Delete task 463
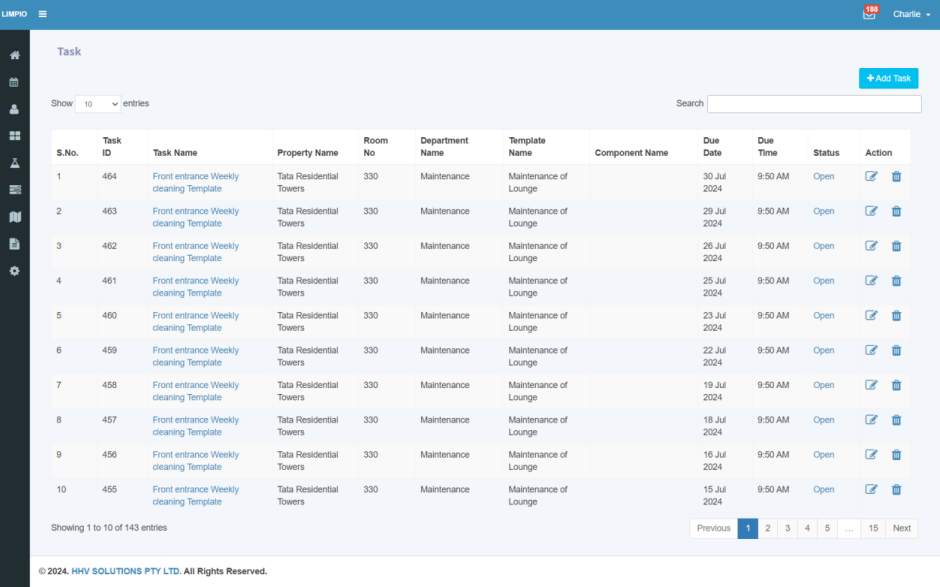The height and width of the screenshot is (587, 940). pos(896,211)
